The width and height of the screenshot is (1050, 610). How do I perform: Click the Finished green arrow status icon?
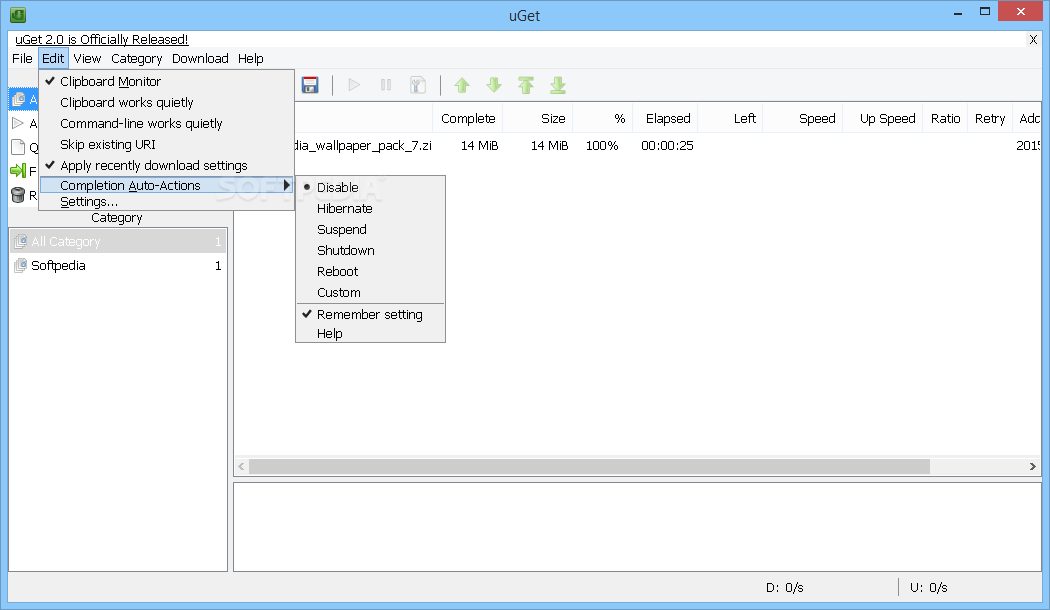tap(18, 171)
